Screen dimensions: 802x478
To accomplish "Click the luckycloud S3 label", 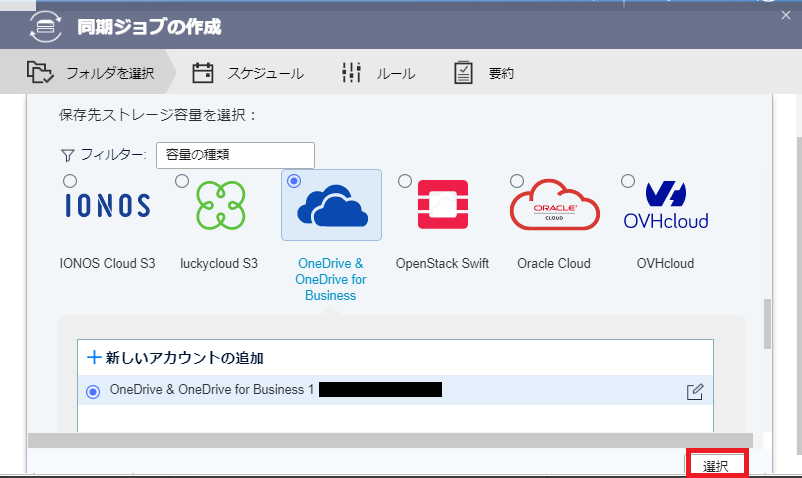I will click(219, 263).
